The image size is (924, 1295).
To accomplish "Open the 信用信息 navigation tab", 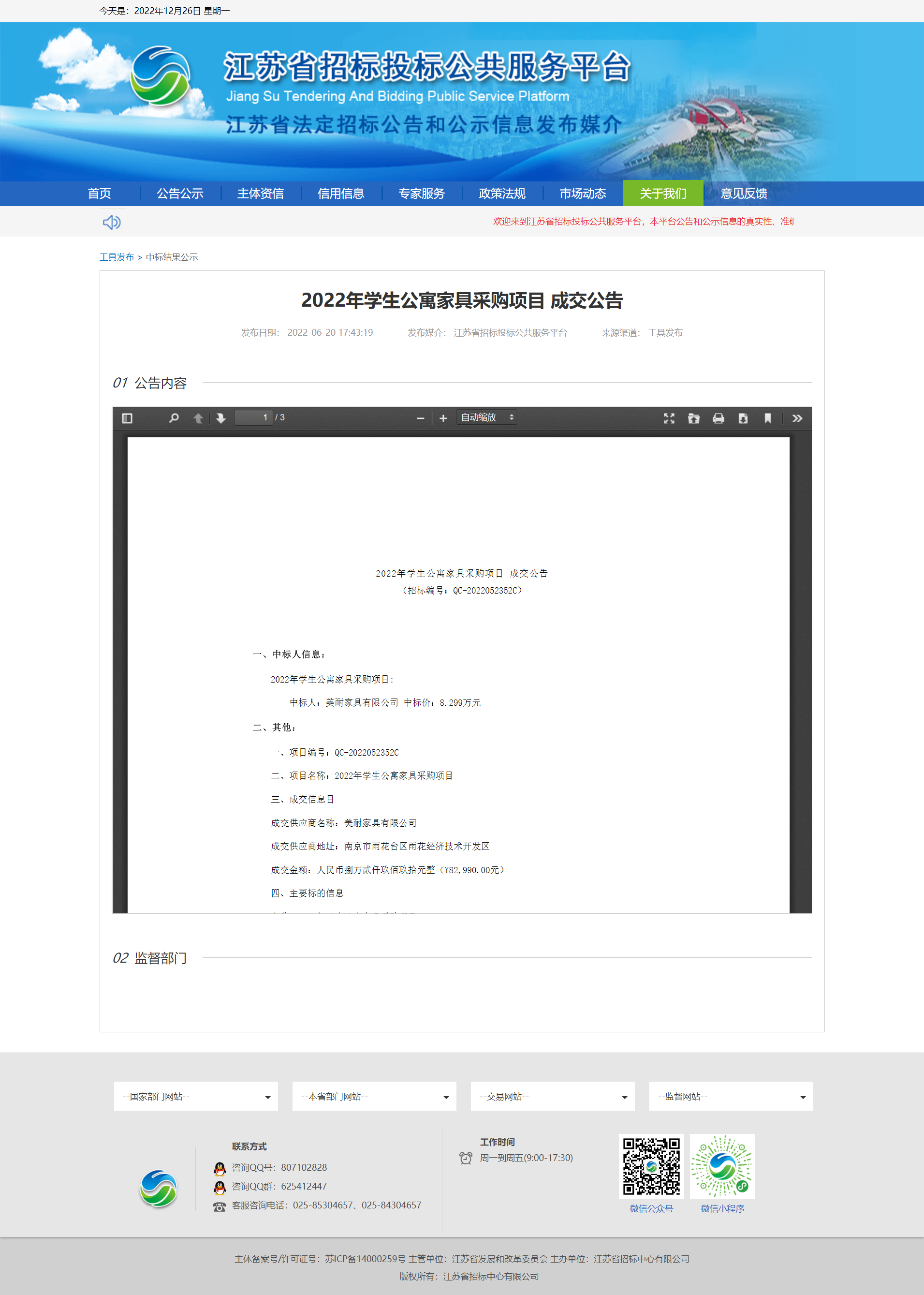I will pyautogui.click(x=341, y=194).
